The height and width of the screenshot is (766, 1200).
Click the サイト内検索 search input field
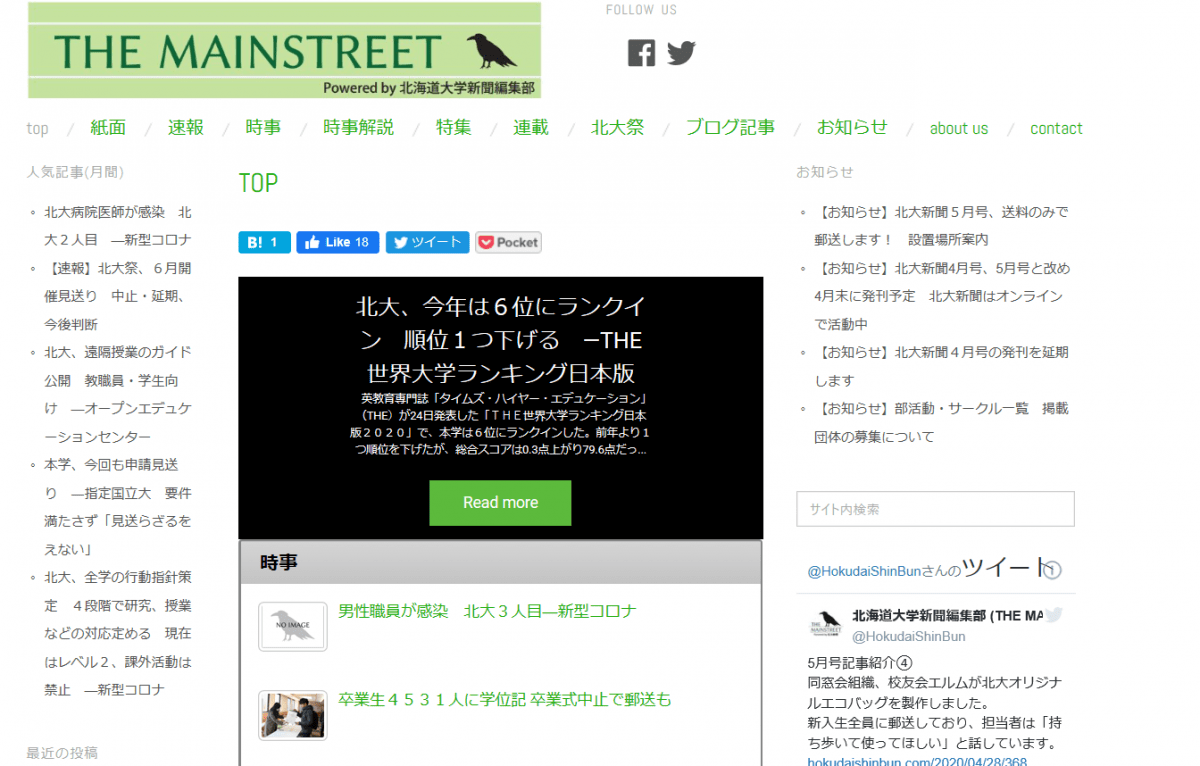pos(935,509)
